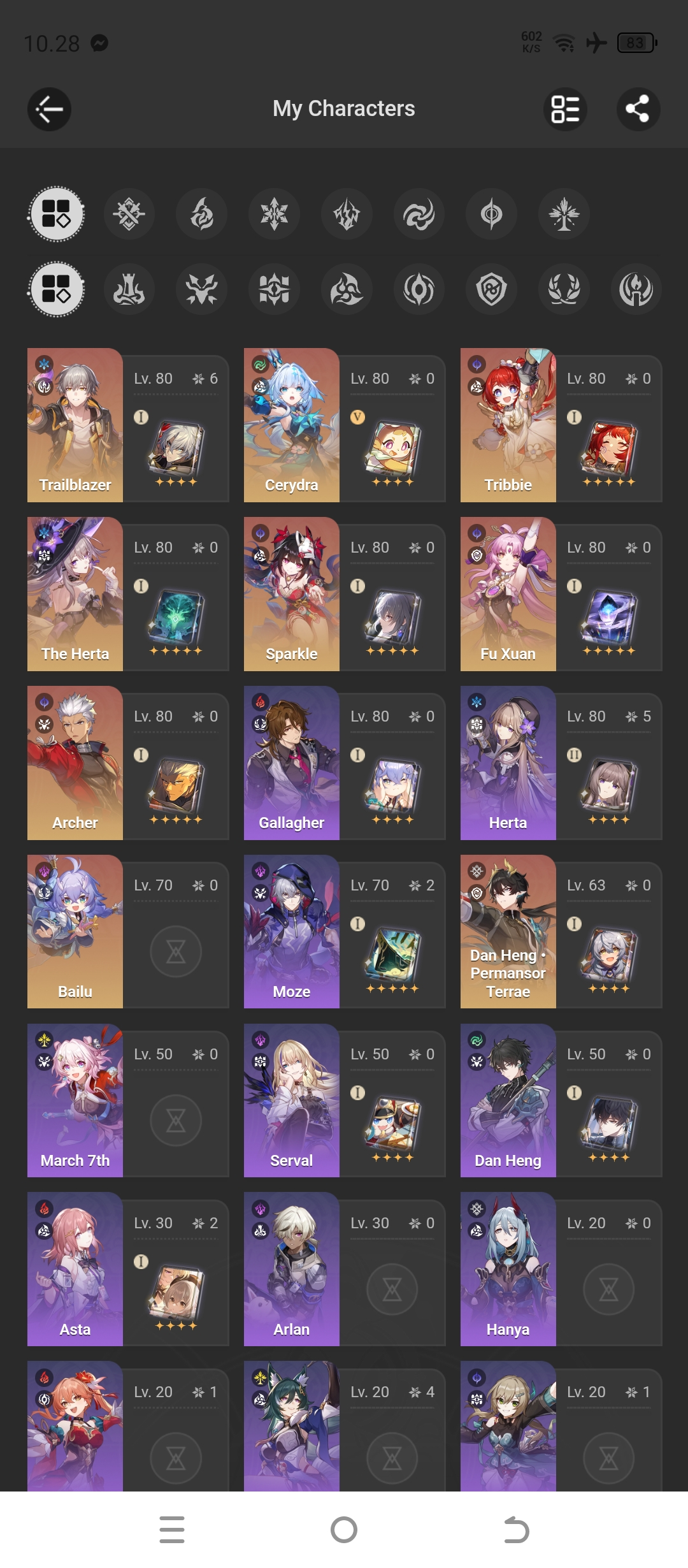Tap the share icon
Image resolution: width=688 pixels, height=1568 pixels.
(x=638, y=109)
